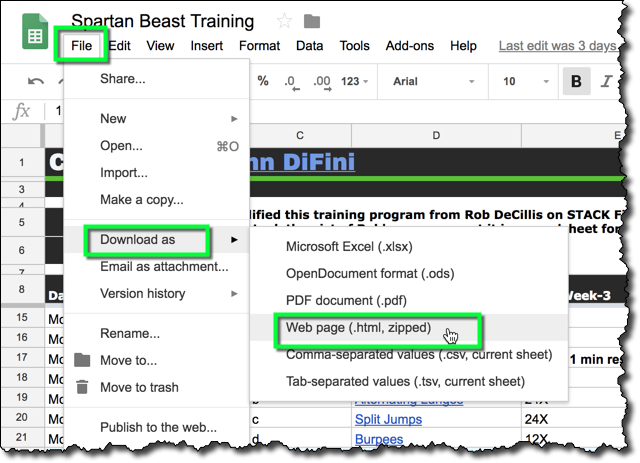Download as Comma-separated values (.csv)
The image size is (640, 463).
click(409, 354)
